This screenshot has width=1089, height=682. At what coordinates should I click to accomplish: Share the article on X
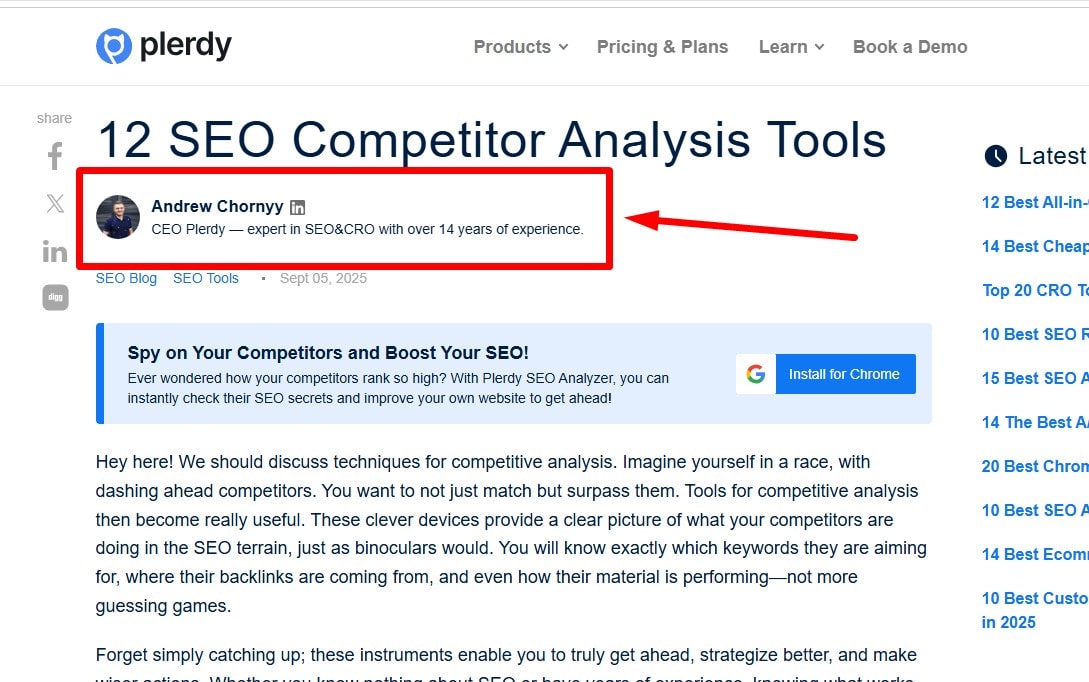pyautogui.click(x=54, y=203)
